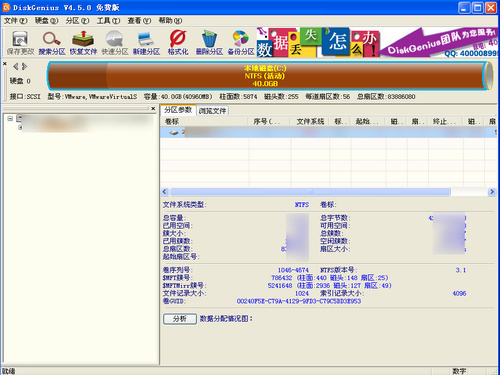Click the file record size 1024 value
500x375 pixels.
click(302, 293)
